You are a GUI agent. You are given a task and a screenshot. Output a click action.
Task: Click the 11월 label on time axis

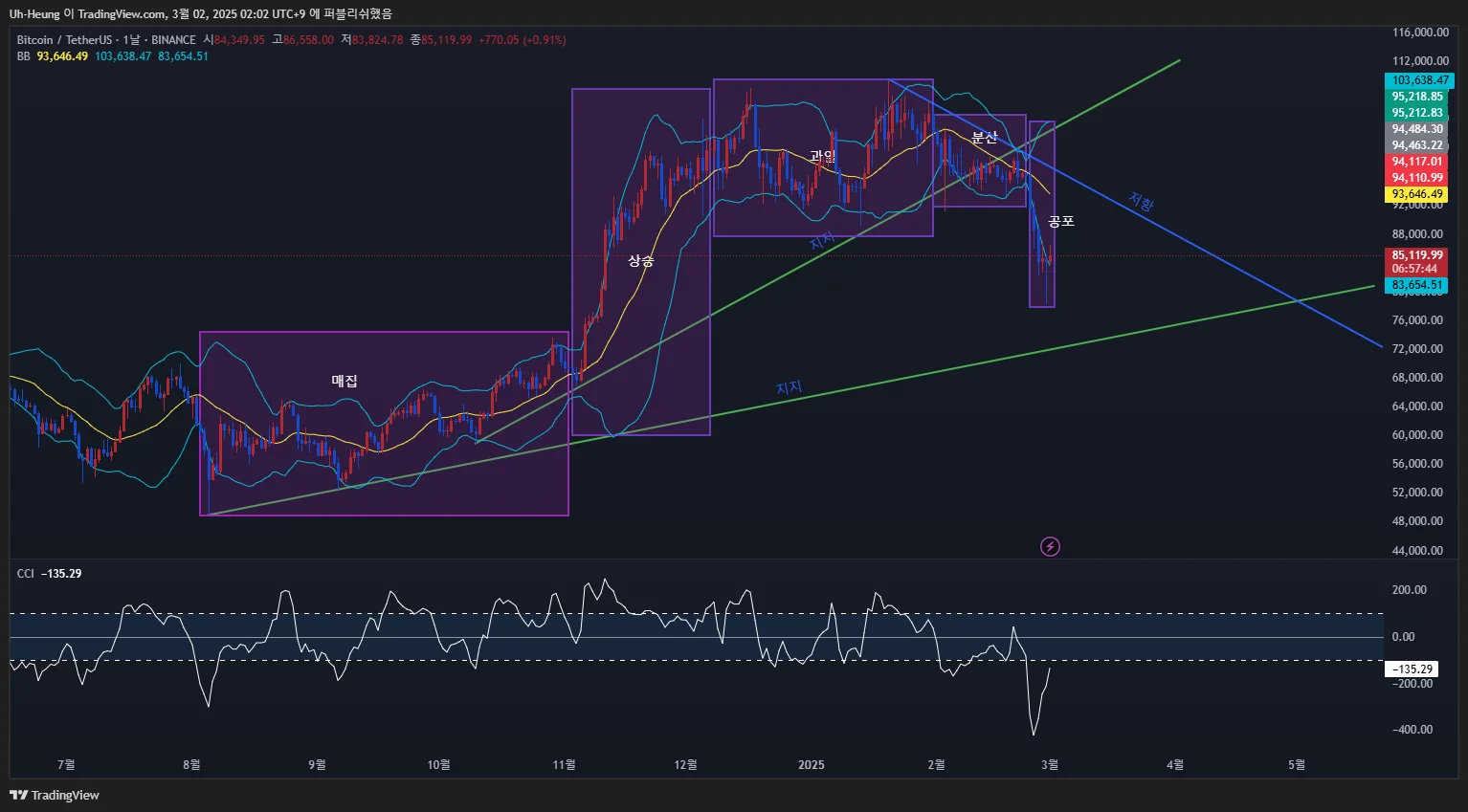click(565, 765)
